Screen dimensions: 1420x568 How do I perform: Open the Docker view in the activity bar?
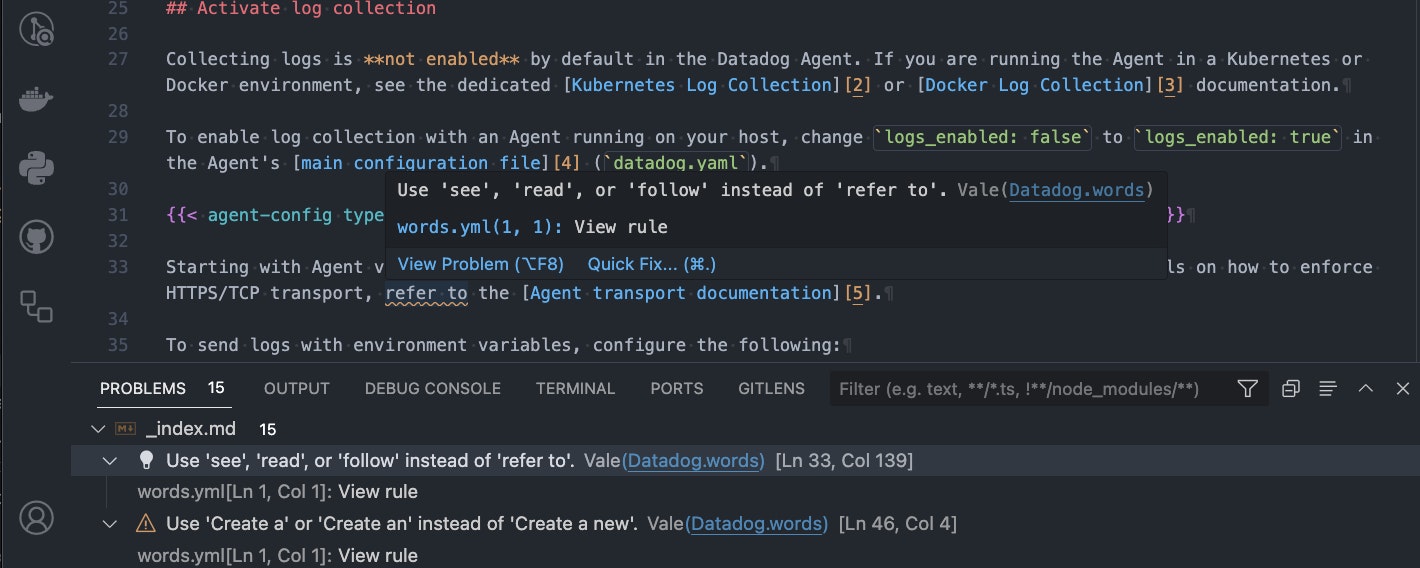pos(37,100)
